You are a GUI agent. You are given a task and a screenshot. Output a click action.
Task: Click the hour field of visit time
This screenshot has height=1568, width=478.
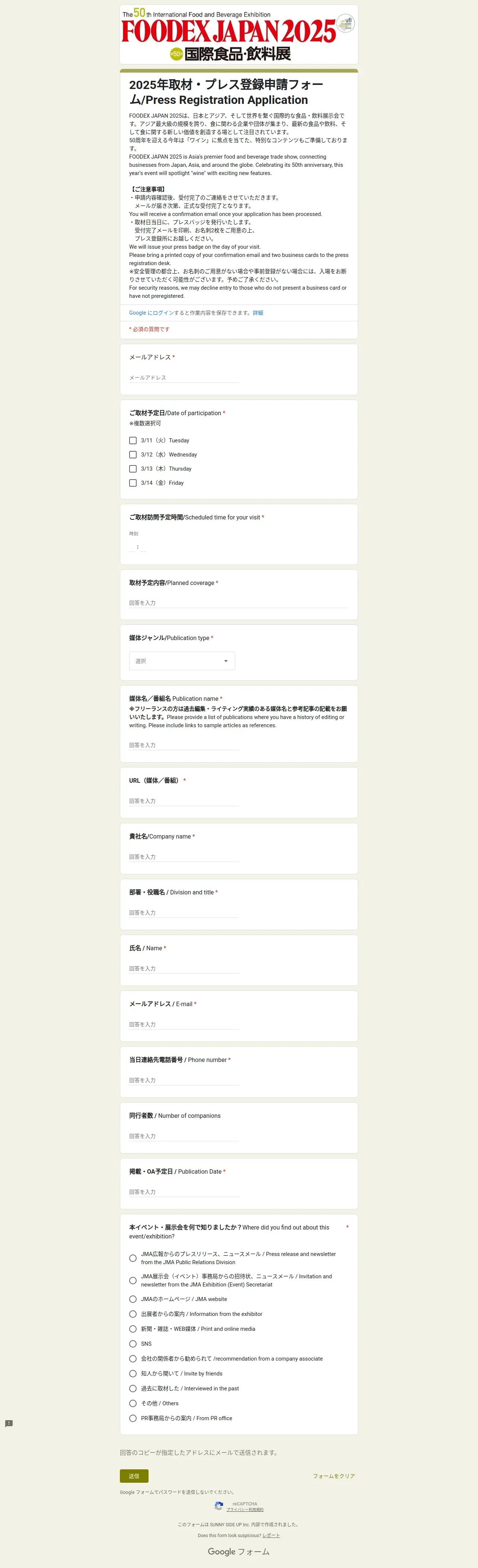coord(132,547)
